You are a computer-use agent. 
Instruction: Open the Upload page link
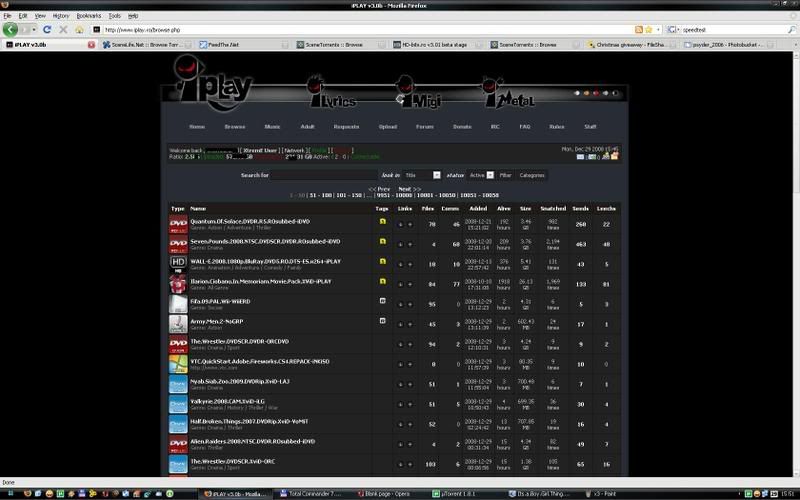pos(388,127)
